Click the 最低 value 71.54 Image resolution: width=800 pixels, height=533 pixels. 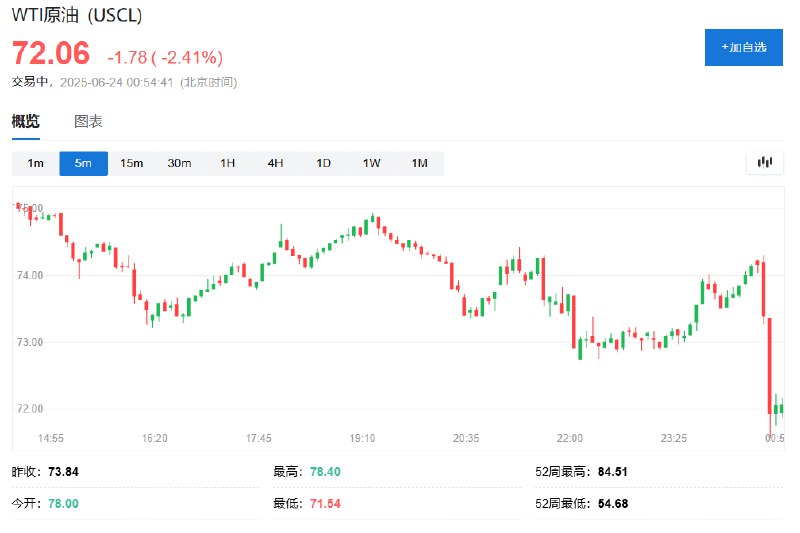[325, 504]
